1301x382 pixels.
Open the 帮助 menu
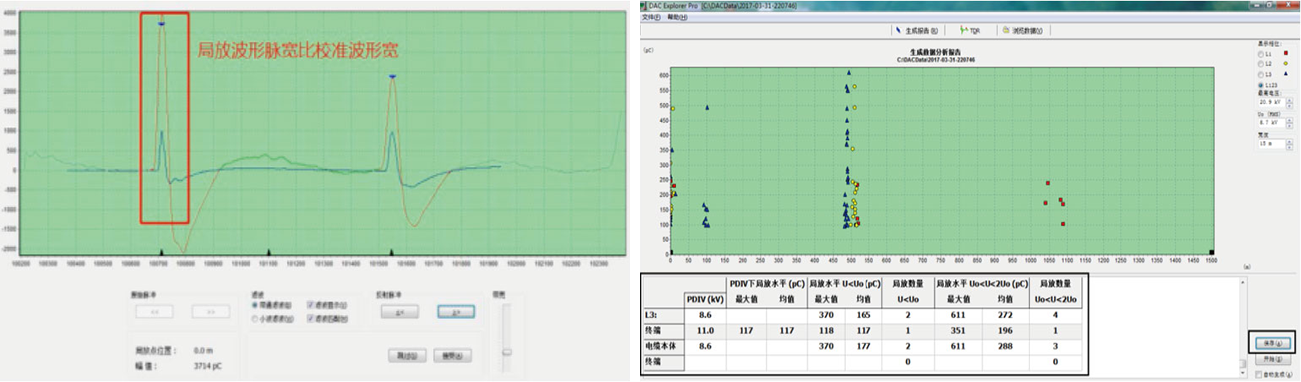[x=677, y=17]
